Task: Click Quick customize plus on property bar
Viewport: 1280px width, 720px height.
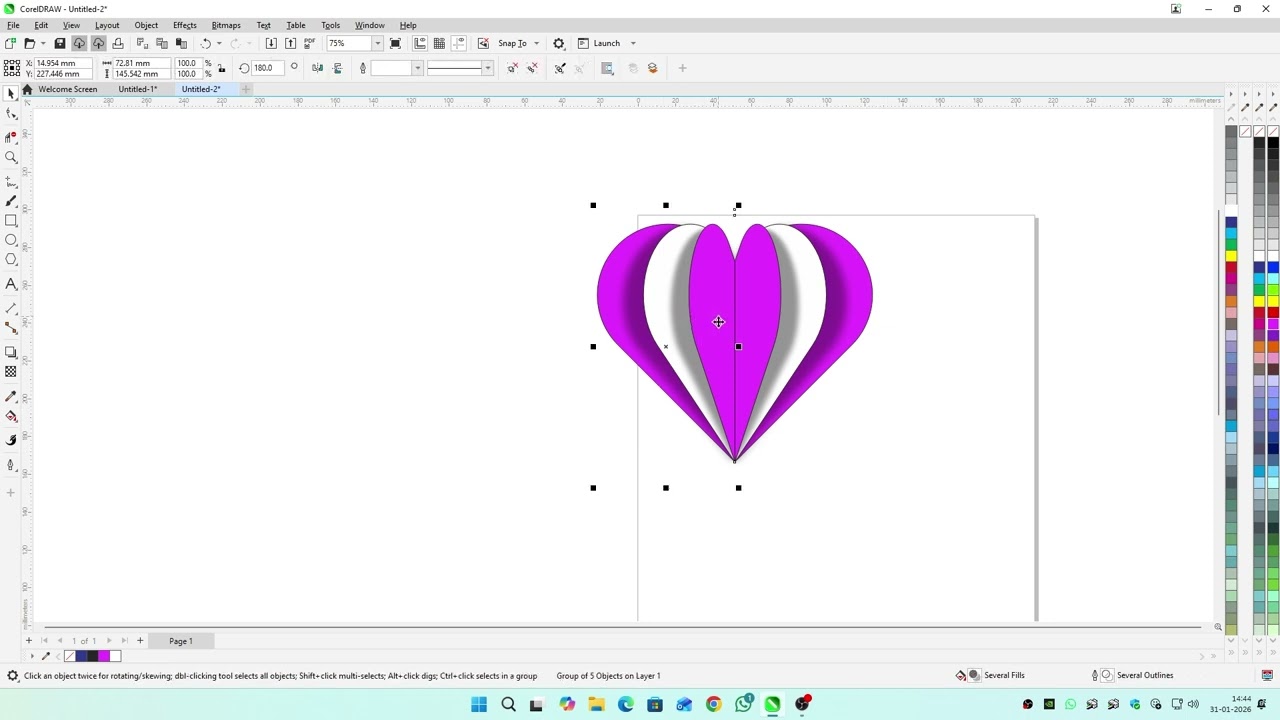Action: [x=683, y=68]
